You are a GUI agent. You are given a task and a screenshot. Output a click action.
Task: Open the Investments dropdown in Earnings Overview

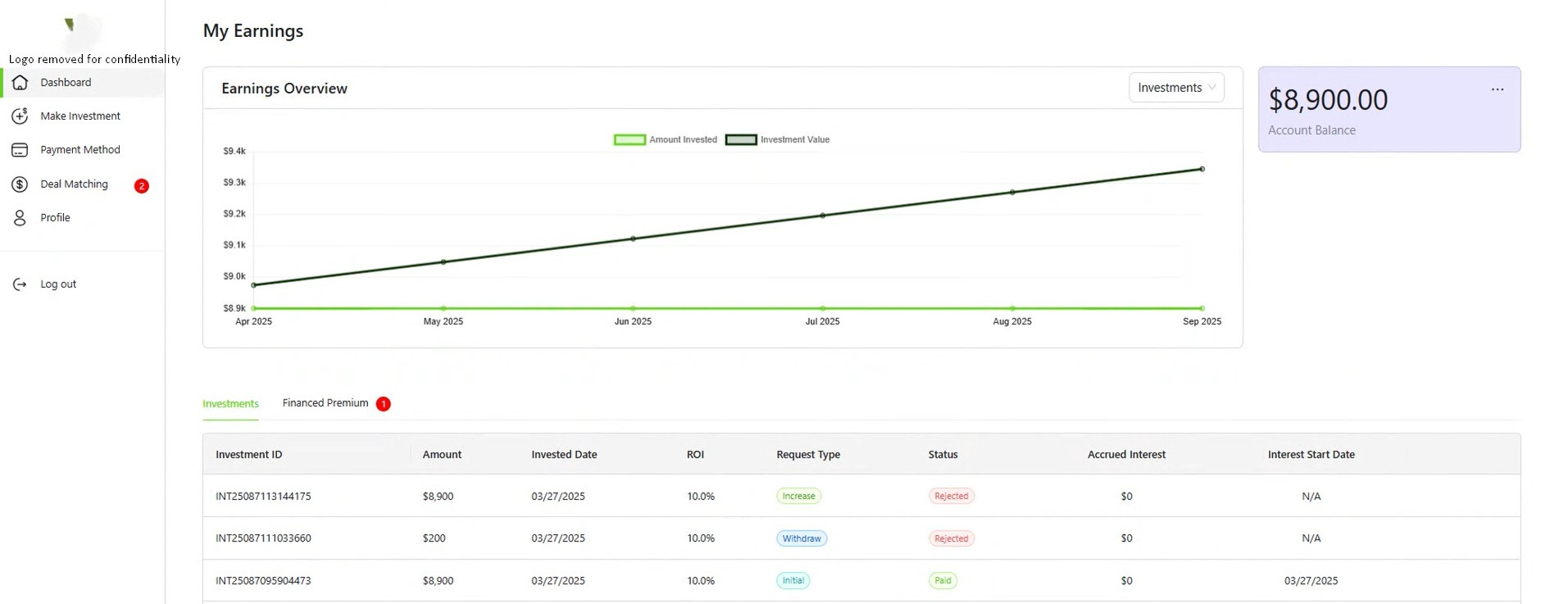click(1175, 88)
